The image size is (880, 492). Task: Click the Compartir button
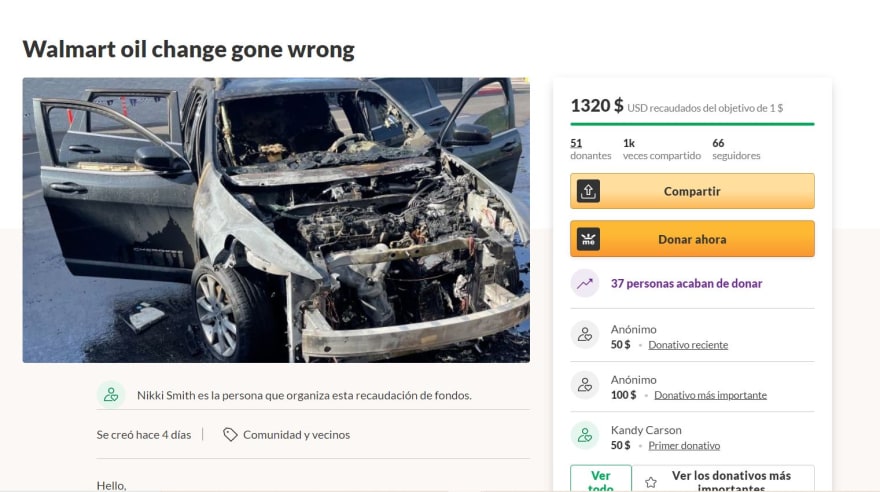click(692, 191)
